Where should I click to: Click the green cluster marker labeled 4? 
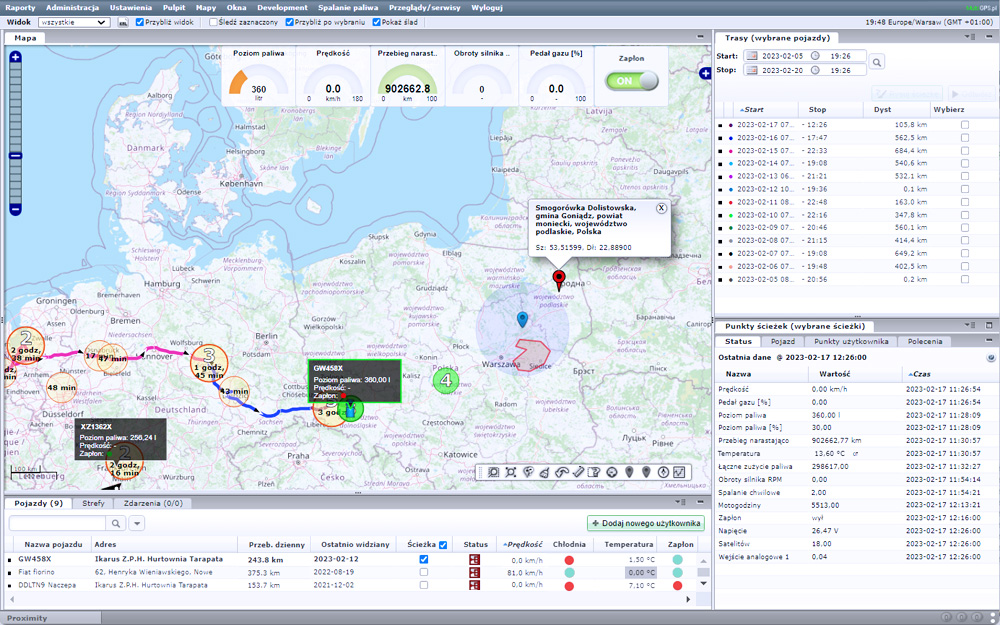pyautogui.click(x=446, y=381)
